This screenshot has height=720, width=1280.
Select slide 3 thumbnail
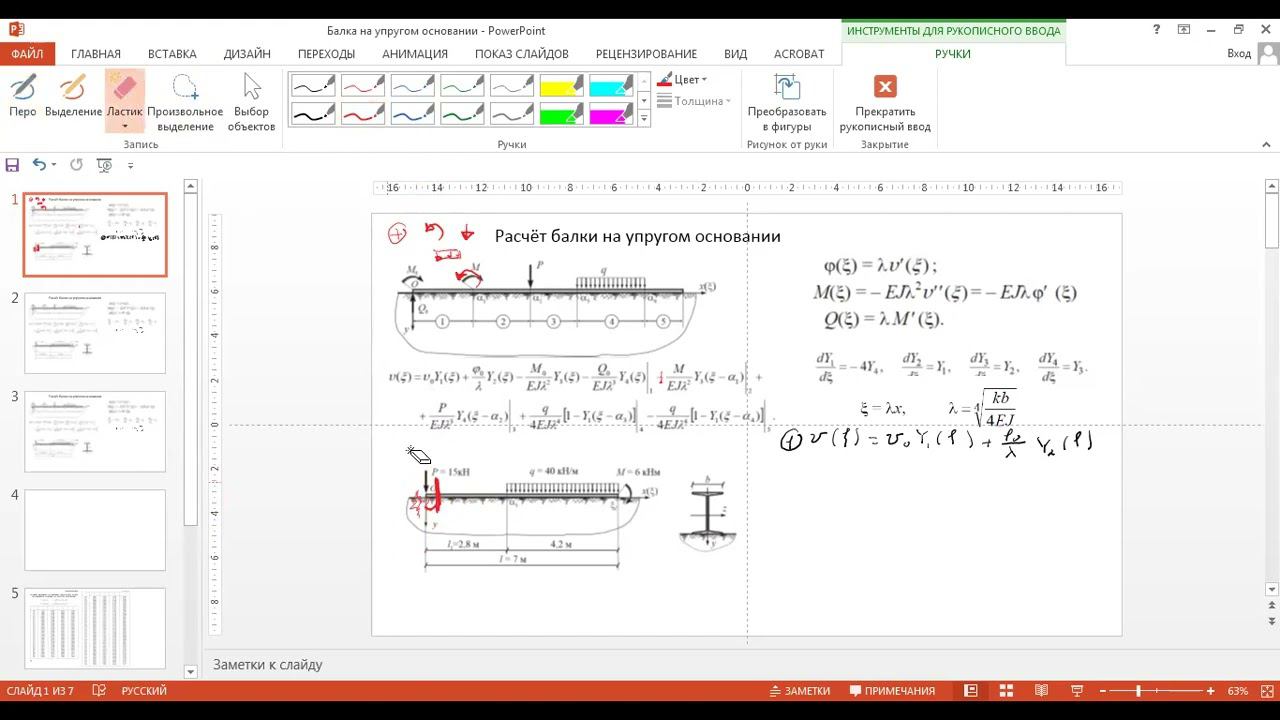tap(95, 431)
